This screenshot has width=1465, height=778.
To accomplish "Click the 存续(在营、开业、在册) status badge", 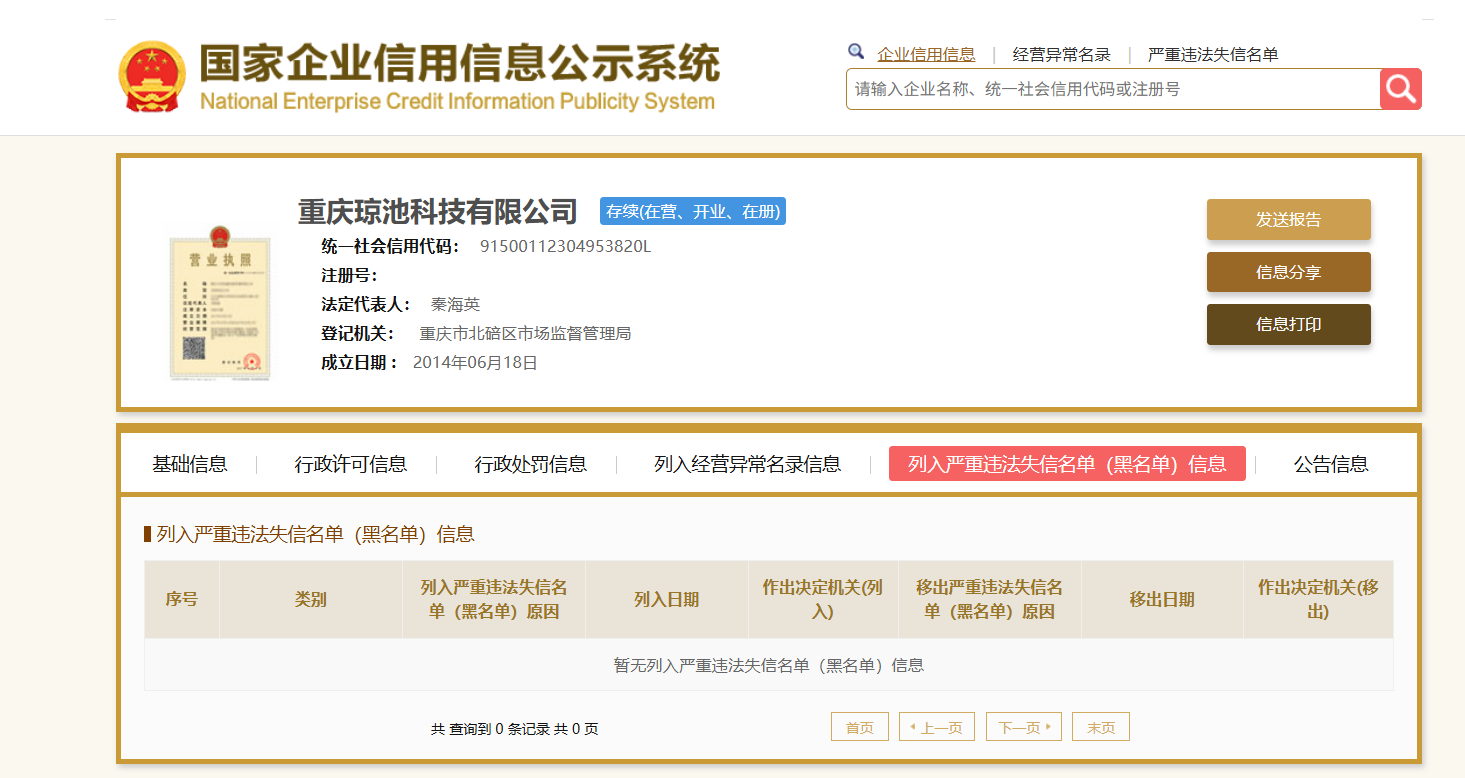I will 693,211.
